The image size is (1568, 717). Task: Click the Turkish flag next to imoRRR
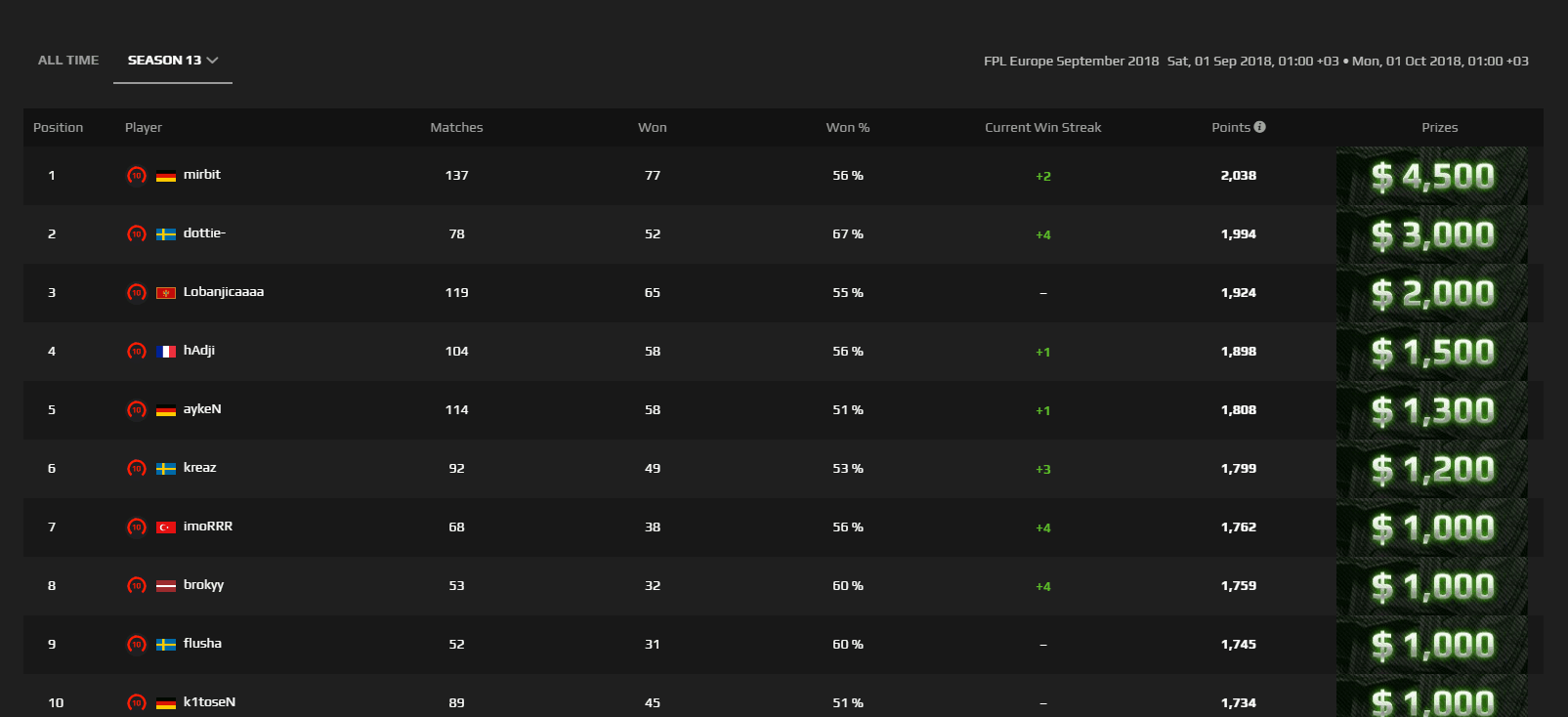click(166, 527)
